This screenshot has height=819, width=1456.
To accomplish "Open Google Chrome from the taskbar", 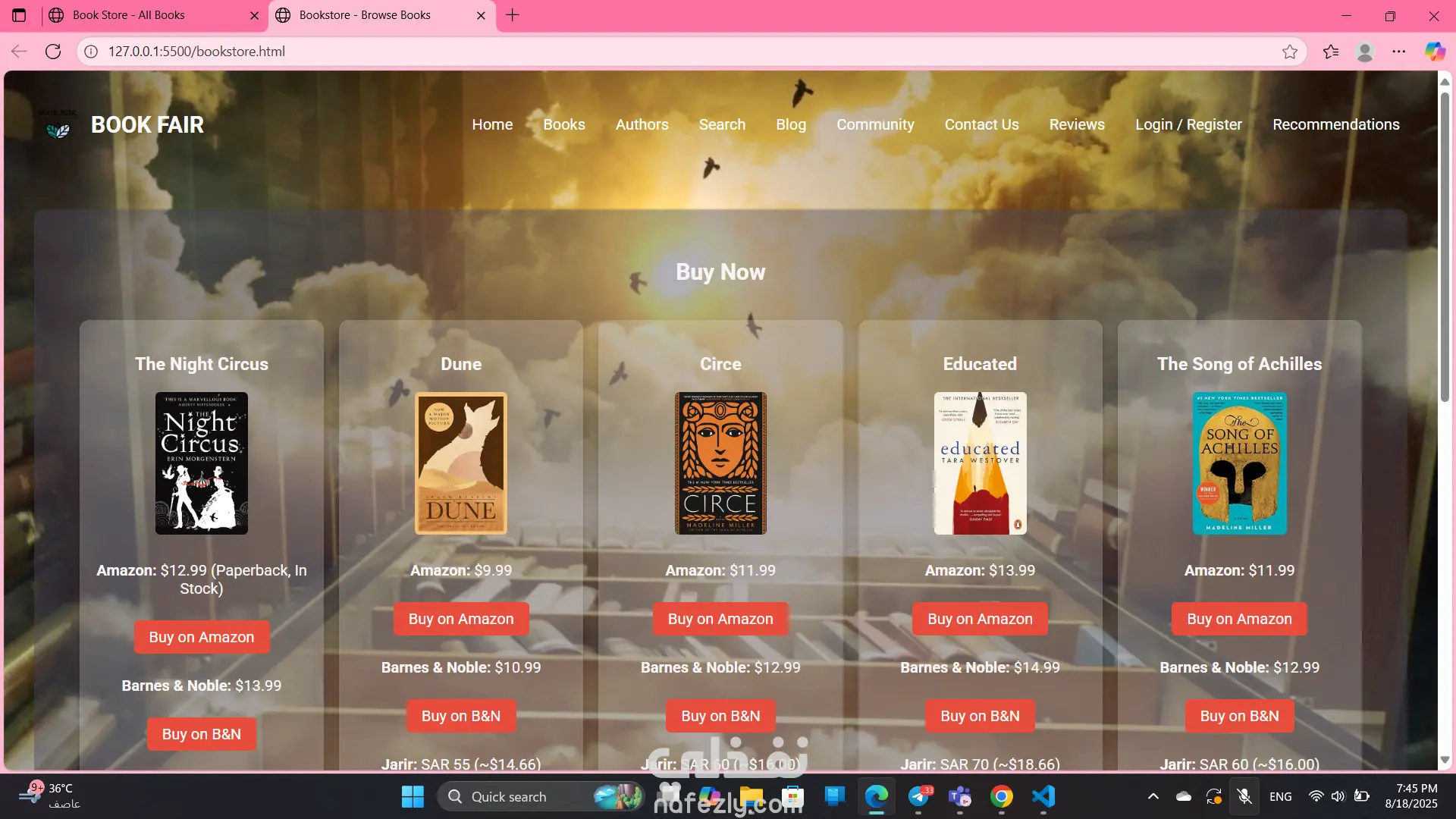I will click(1002, 796).
